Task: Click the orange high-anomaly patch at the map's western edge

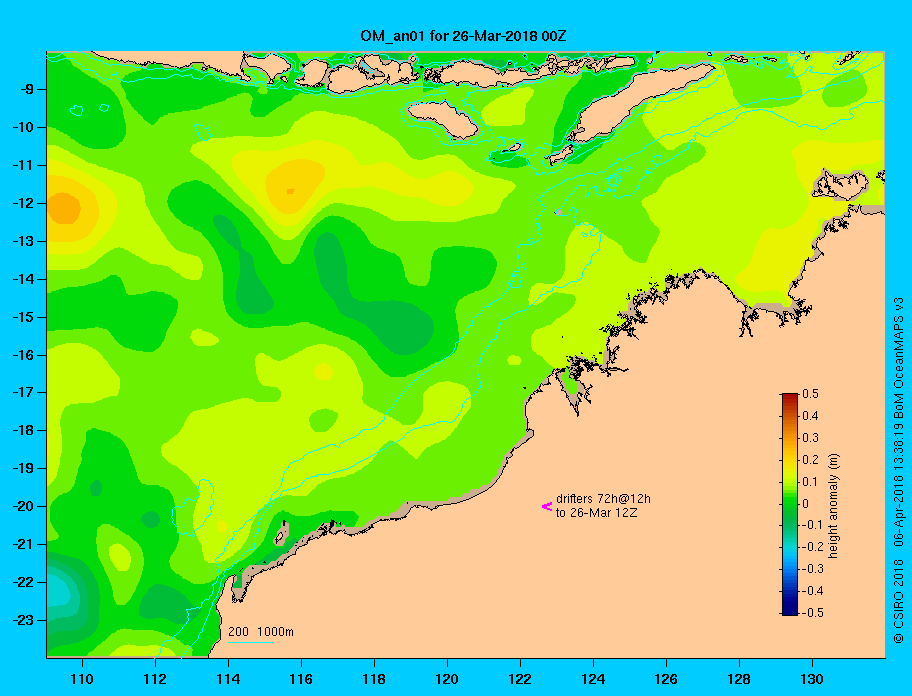Action: pyautogui.click(x=63, y=208)
